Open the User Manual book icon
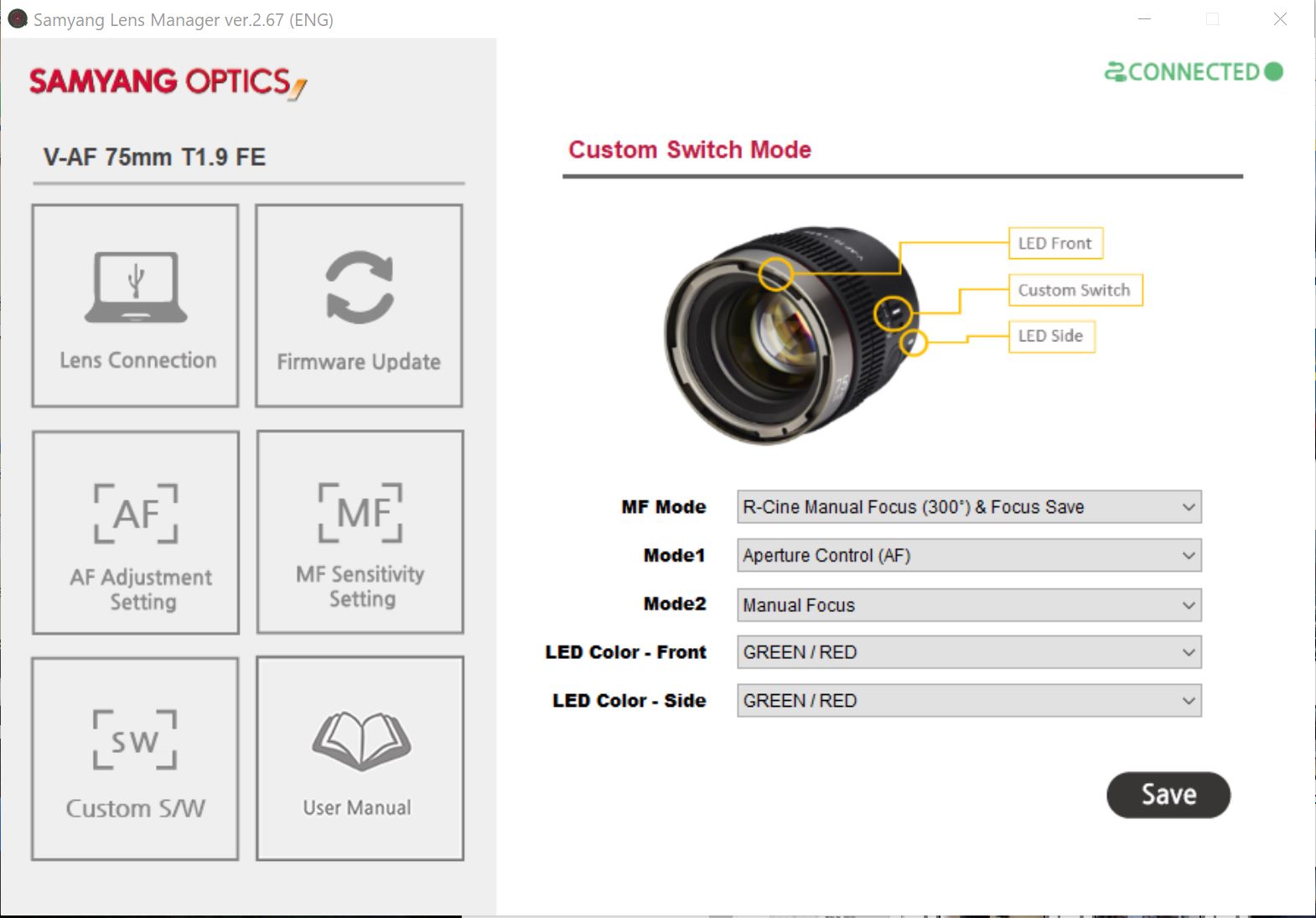 coord(360,741)
